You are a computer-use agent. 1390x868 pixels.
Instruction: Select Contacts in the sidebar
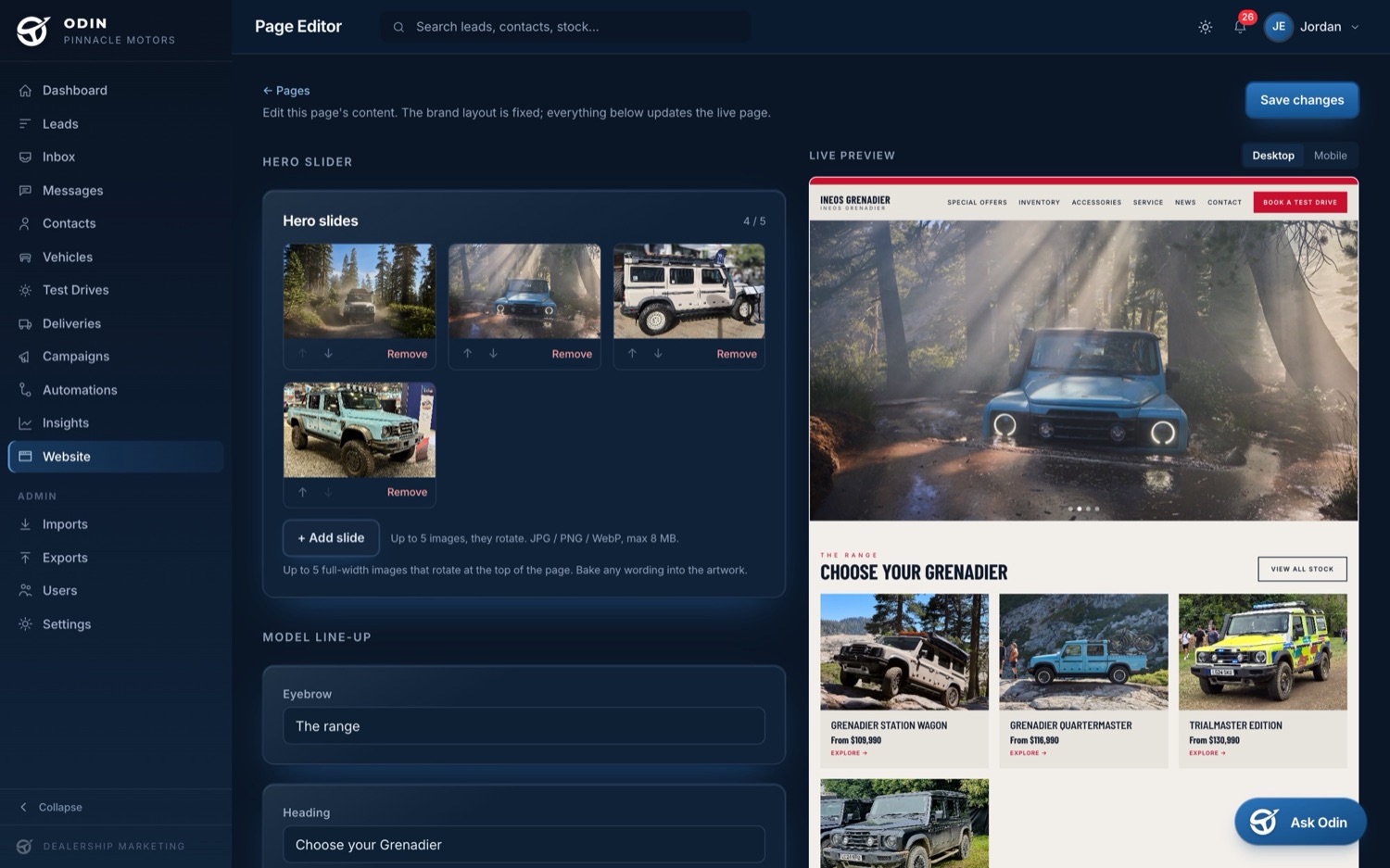[116, 223]
